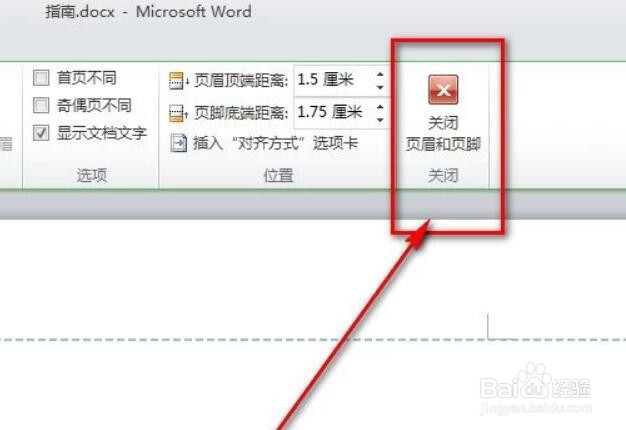
Task: Click the 页脚底端距离 footer icon
Action: pos(177,113)
